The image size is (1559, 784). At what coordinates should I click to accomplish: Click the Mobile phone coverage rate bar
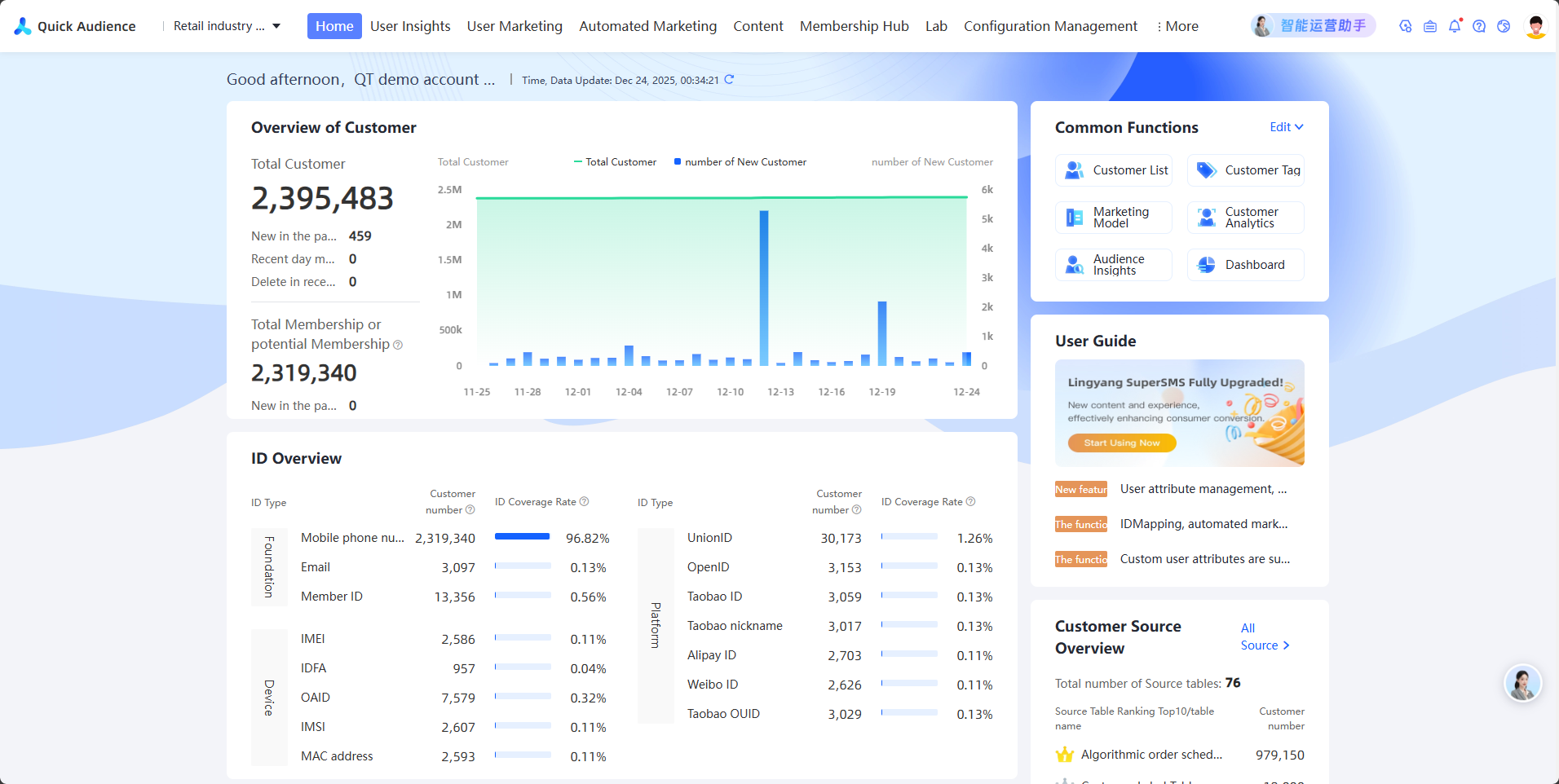(523, 536)
